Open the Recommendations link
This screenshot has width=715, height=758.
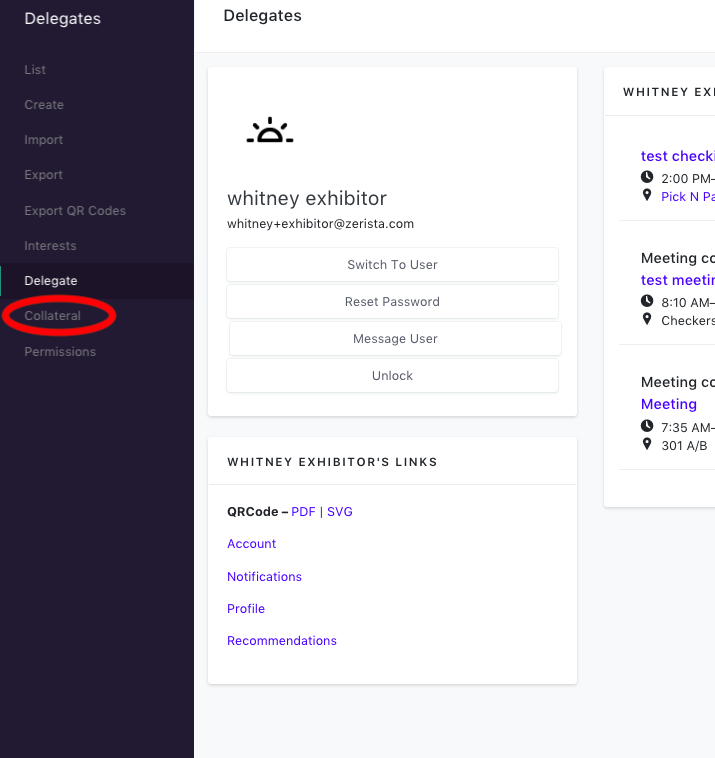point(282,641)
